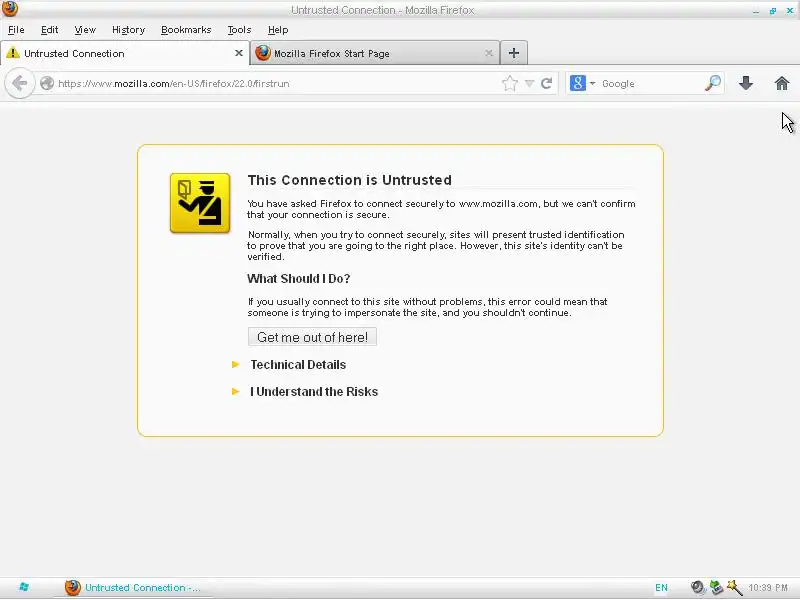Open the taskbar start menu icon

click(23, 587)
